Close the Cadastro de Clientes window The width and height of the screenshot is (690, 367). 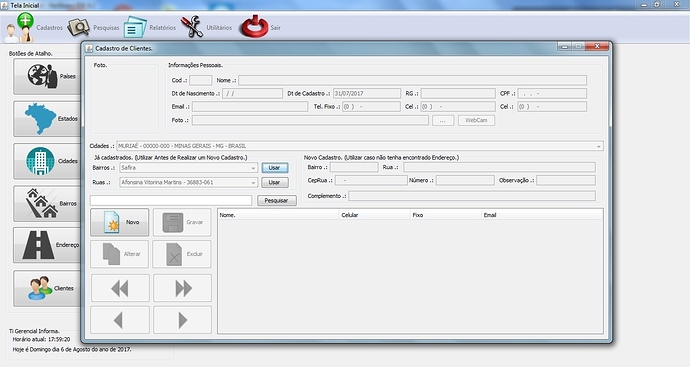tap(597, 46)
